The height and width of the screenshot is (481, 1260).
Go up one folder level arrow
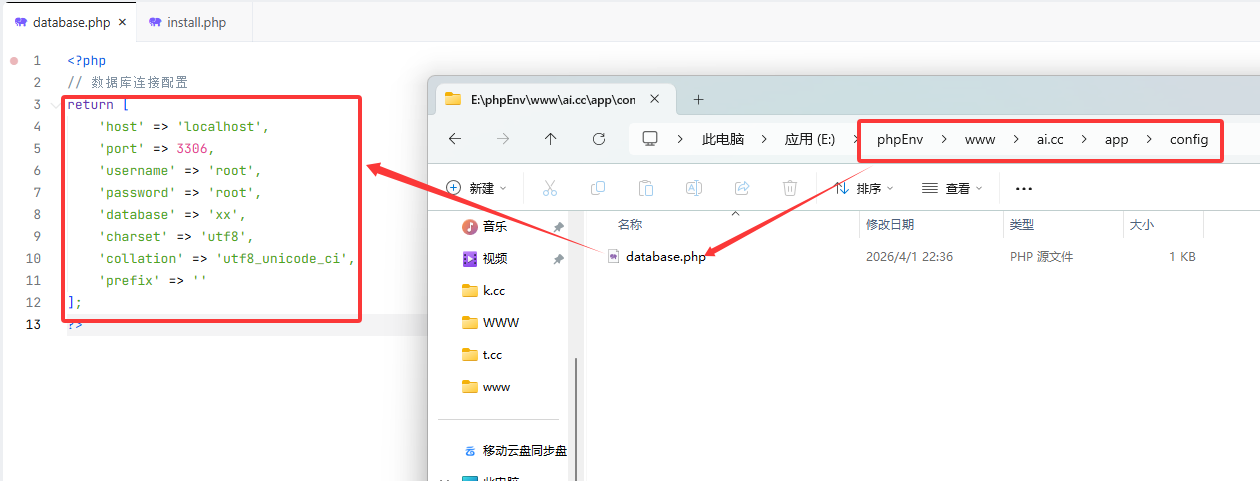pos(551,139)
